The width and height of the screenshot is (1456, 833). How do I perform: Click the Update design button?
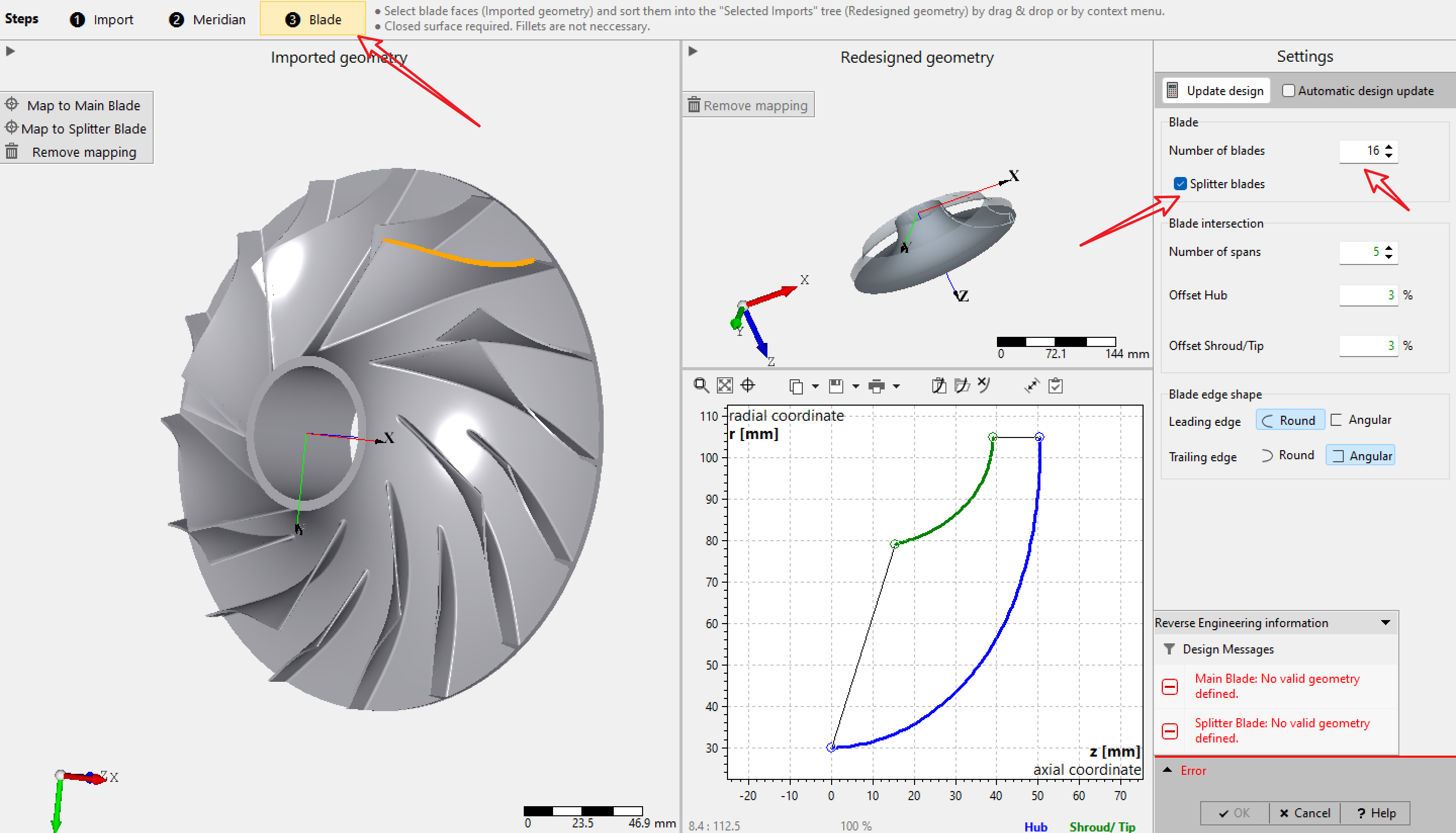(1215, 91)
